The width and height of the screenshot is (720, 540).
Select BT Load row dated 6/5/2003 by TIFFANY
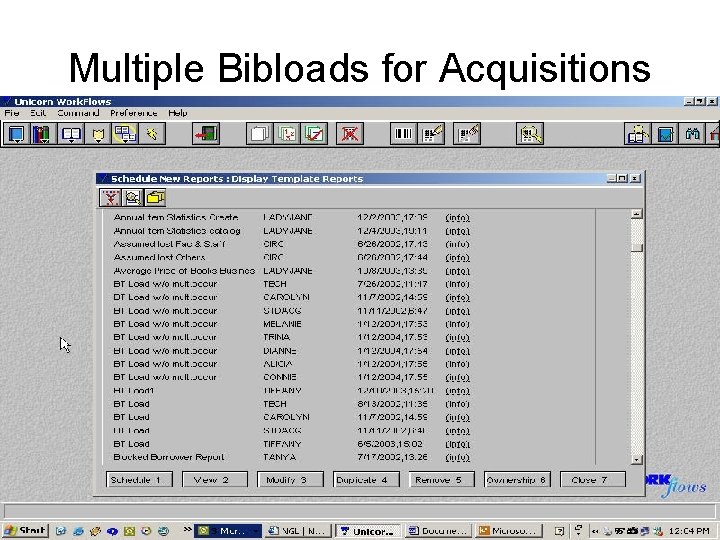(x=292, y=444)
